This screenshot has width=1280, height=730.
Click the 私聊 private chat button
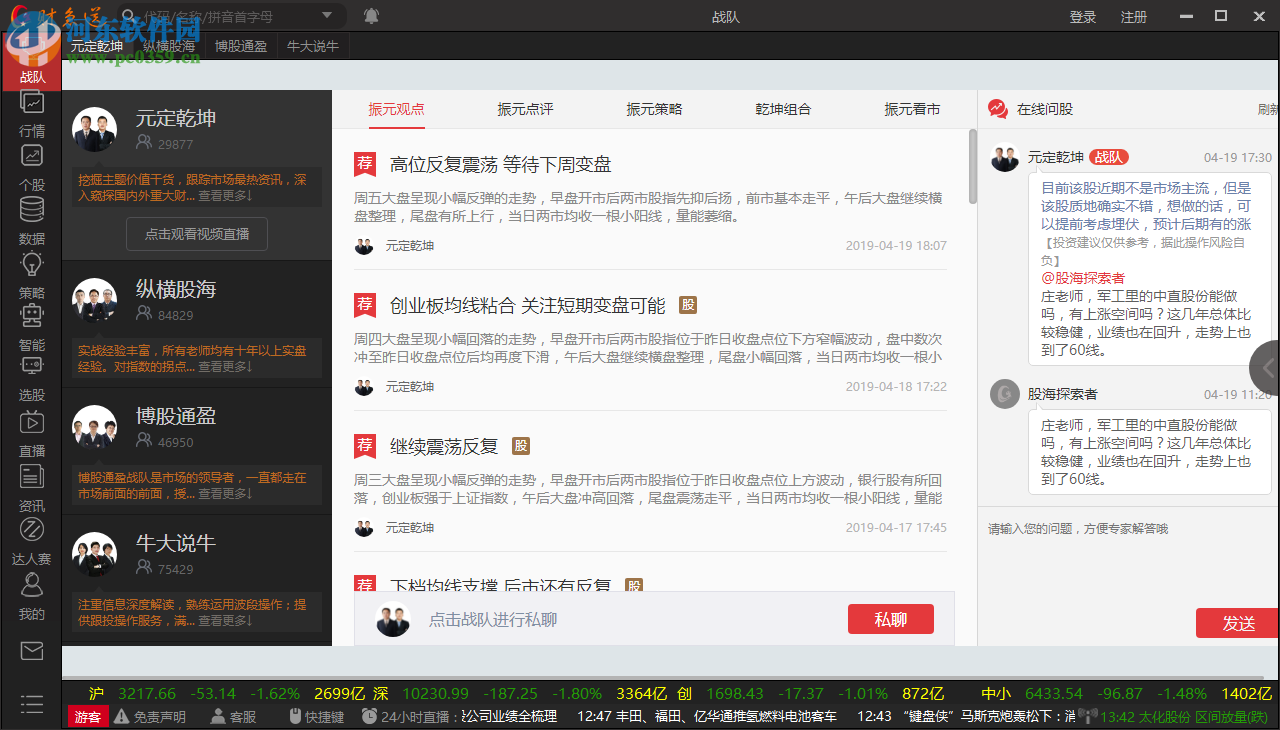[x=890, y=618]
